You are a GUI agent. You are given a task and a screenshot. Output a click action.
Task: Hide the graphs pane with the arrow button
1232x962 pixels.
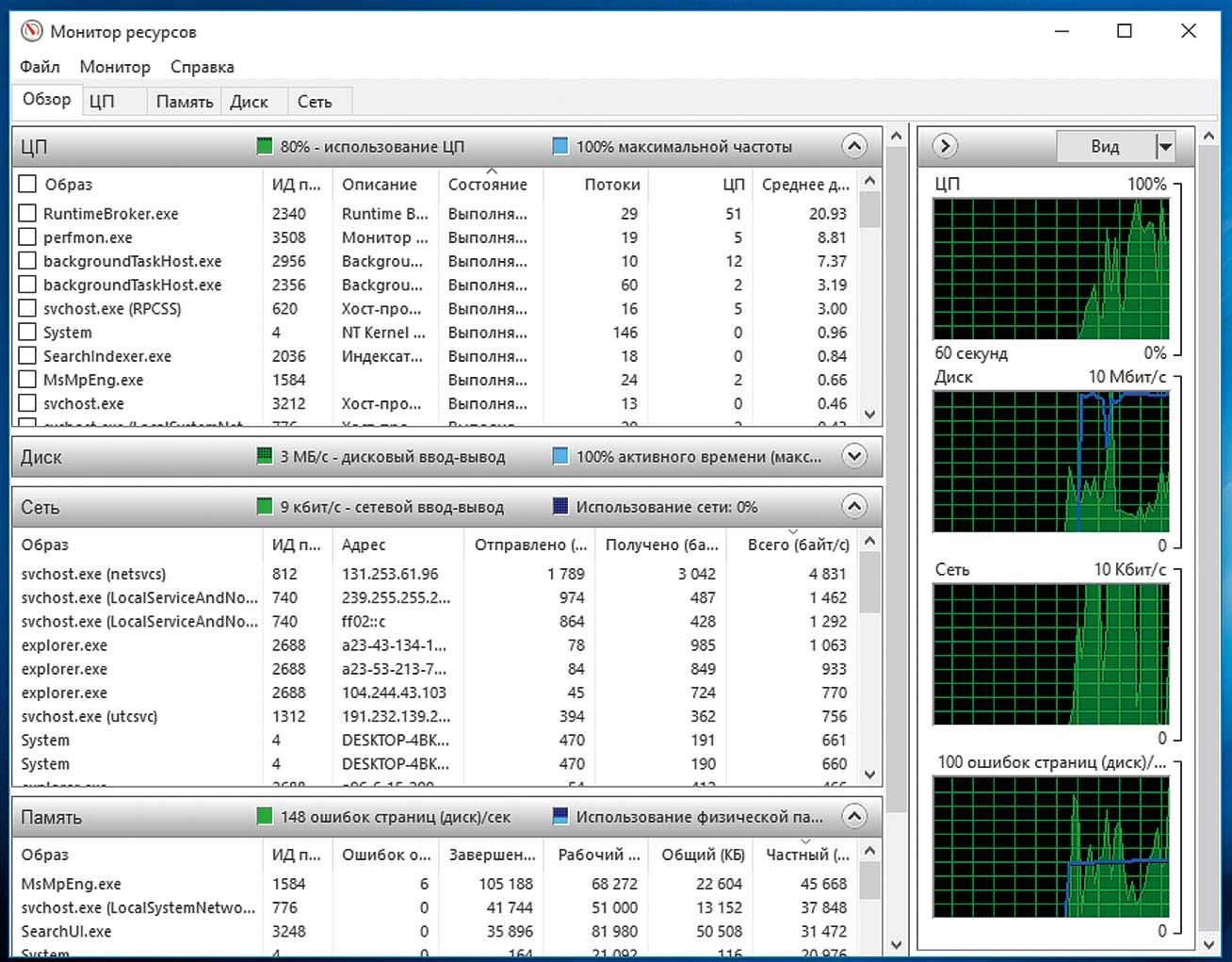point(944,146)
